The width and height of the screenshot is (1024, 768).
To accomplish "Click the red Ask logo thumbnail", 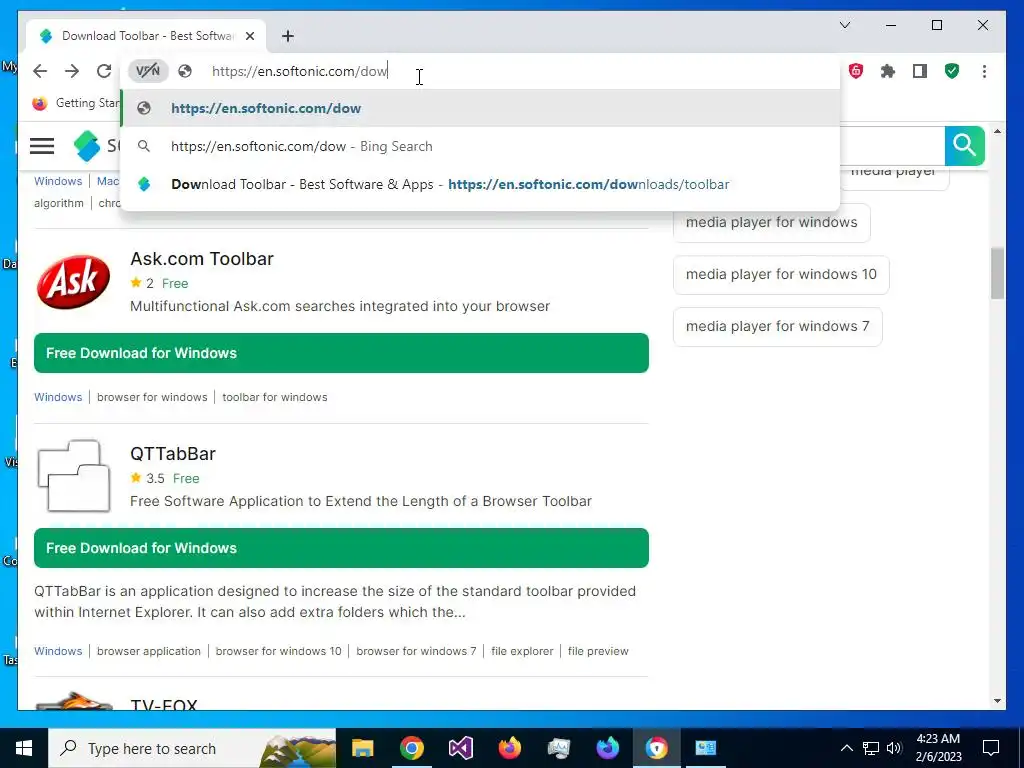I will (74, 281).
